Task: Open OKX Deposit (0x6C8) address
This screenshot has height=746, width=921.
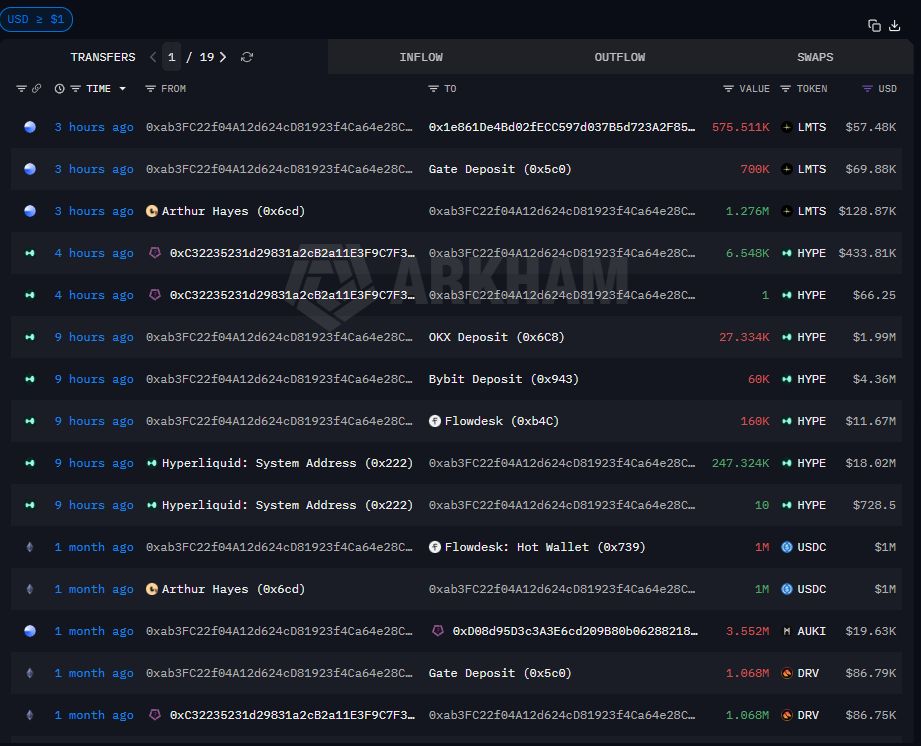Action: (x=496, y=337)
